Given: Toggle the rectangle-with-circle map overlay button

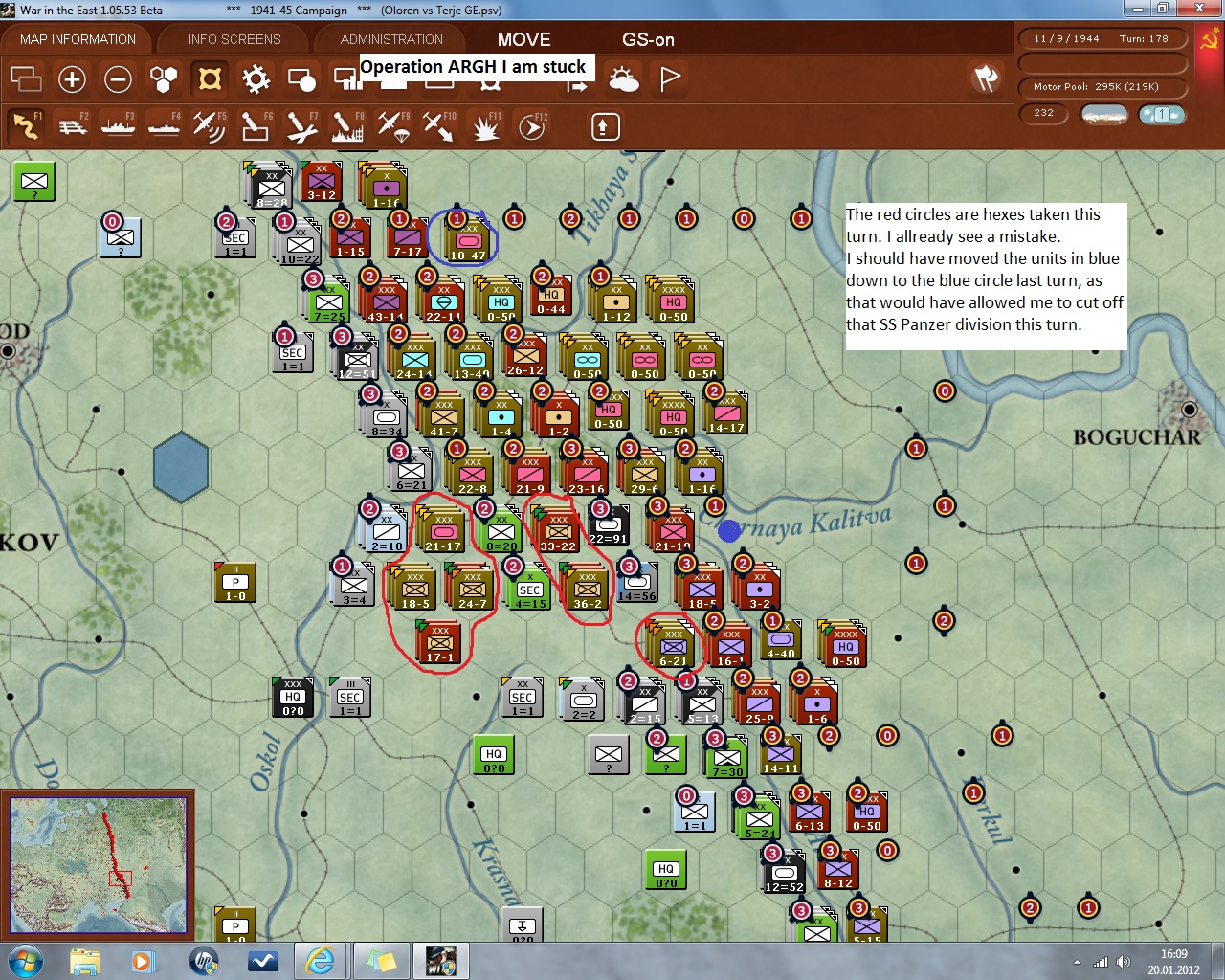Looking at the screenshot, I should click(301, 78).
